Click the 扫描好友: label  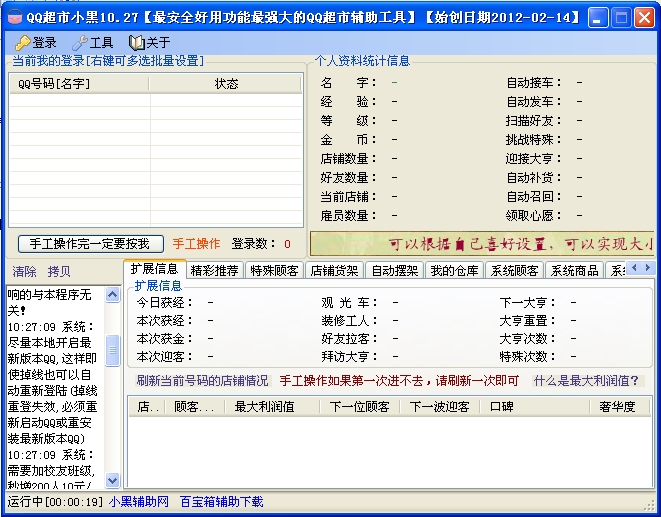(534, 121)
